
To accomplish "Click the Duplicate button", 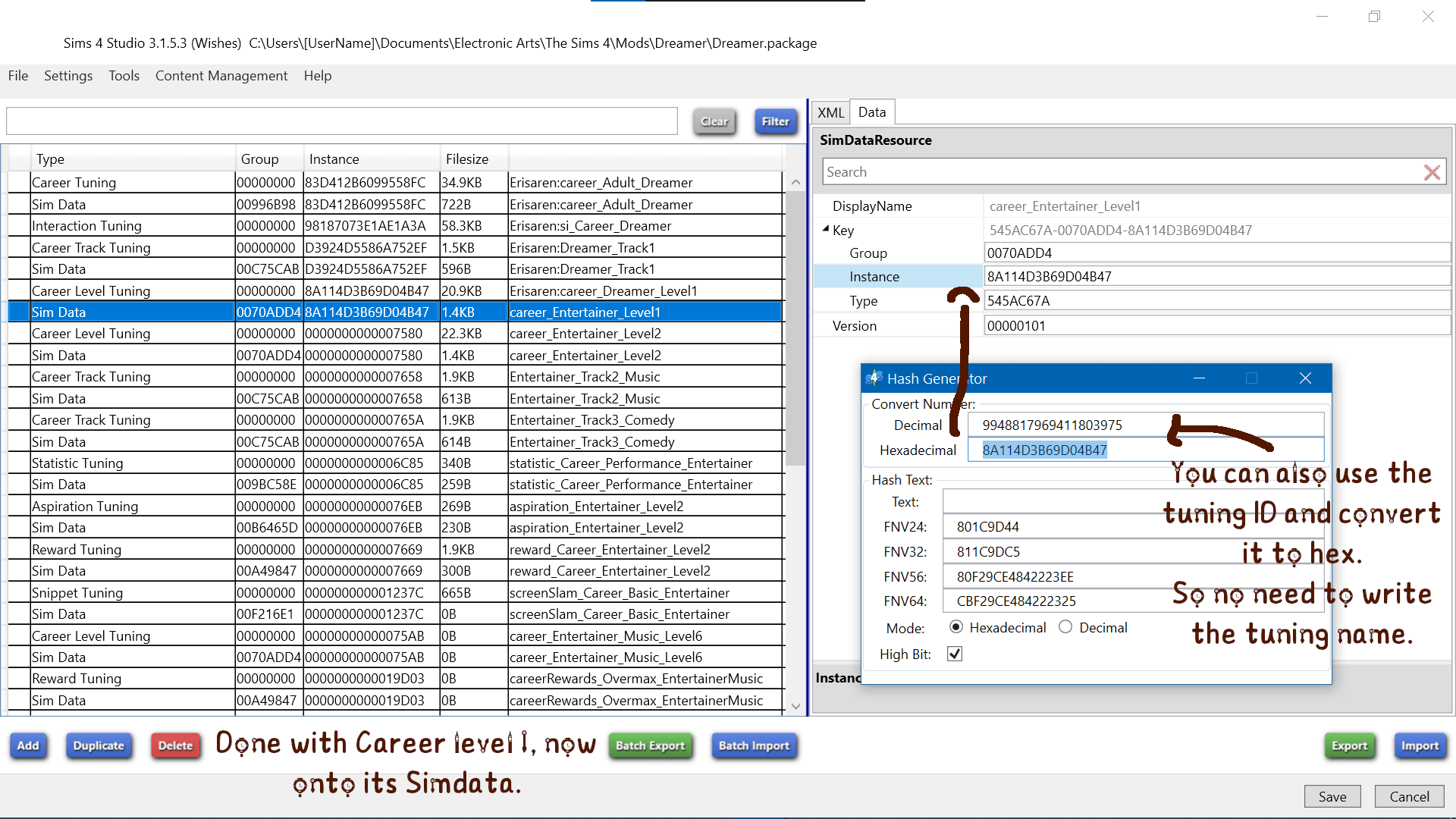I will [99, 745].
